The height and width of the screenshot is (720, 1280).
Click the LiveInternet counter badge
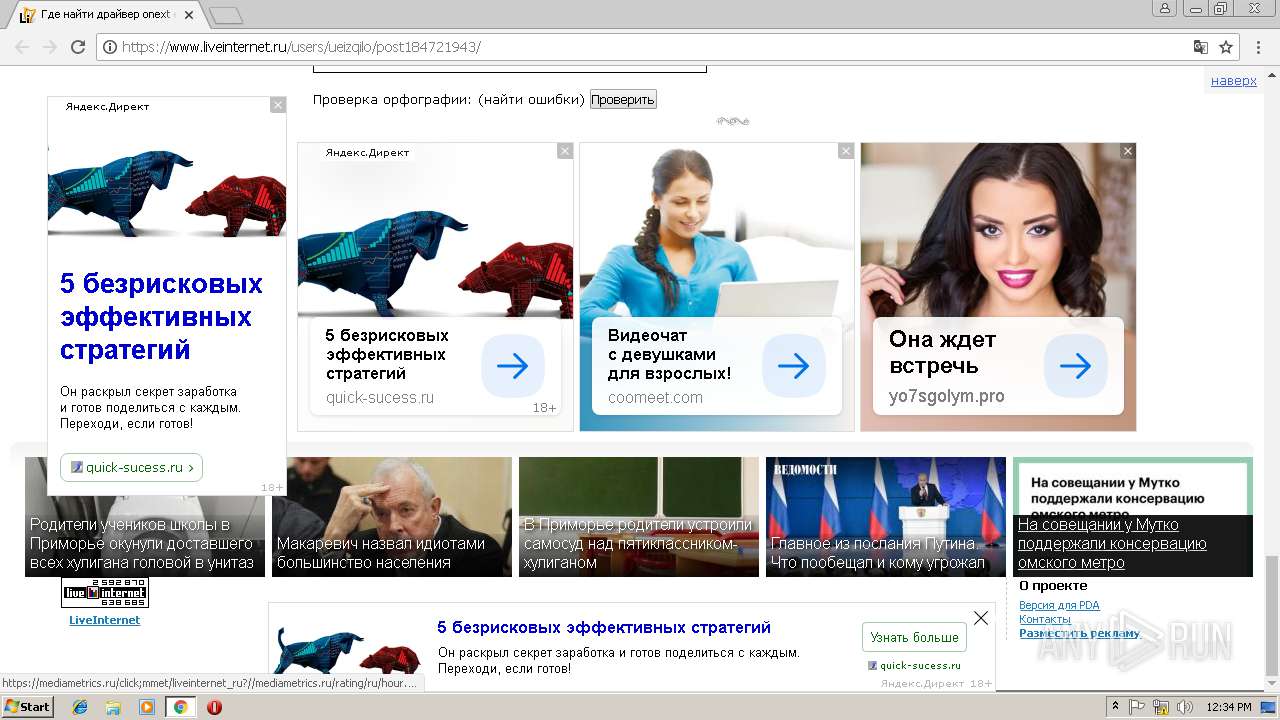pyautogui.click(x=105, y=593)
